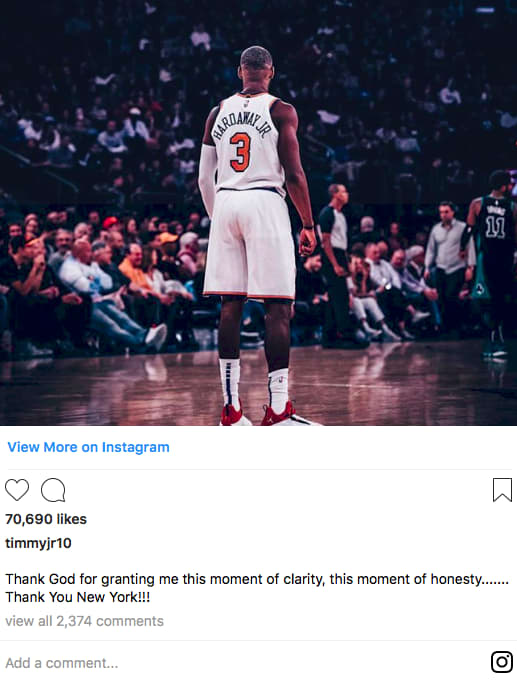Open comments via speech bubble icon
This screenshot has height=682, width=517.
click(x=53, y=490)
